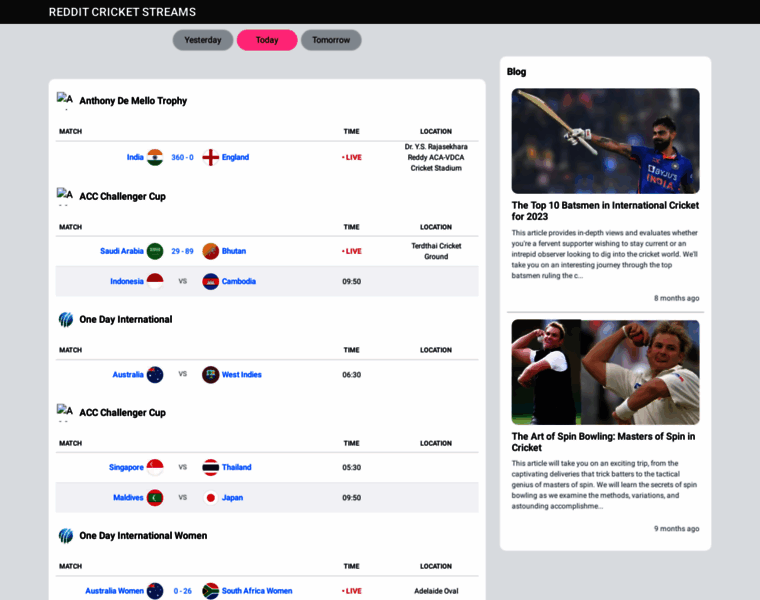Open the Tomorrow matches tab

coord(331,40)
